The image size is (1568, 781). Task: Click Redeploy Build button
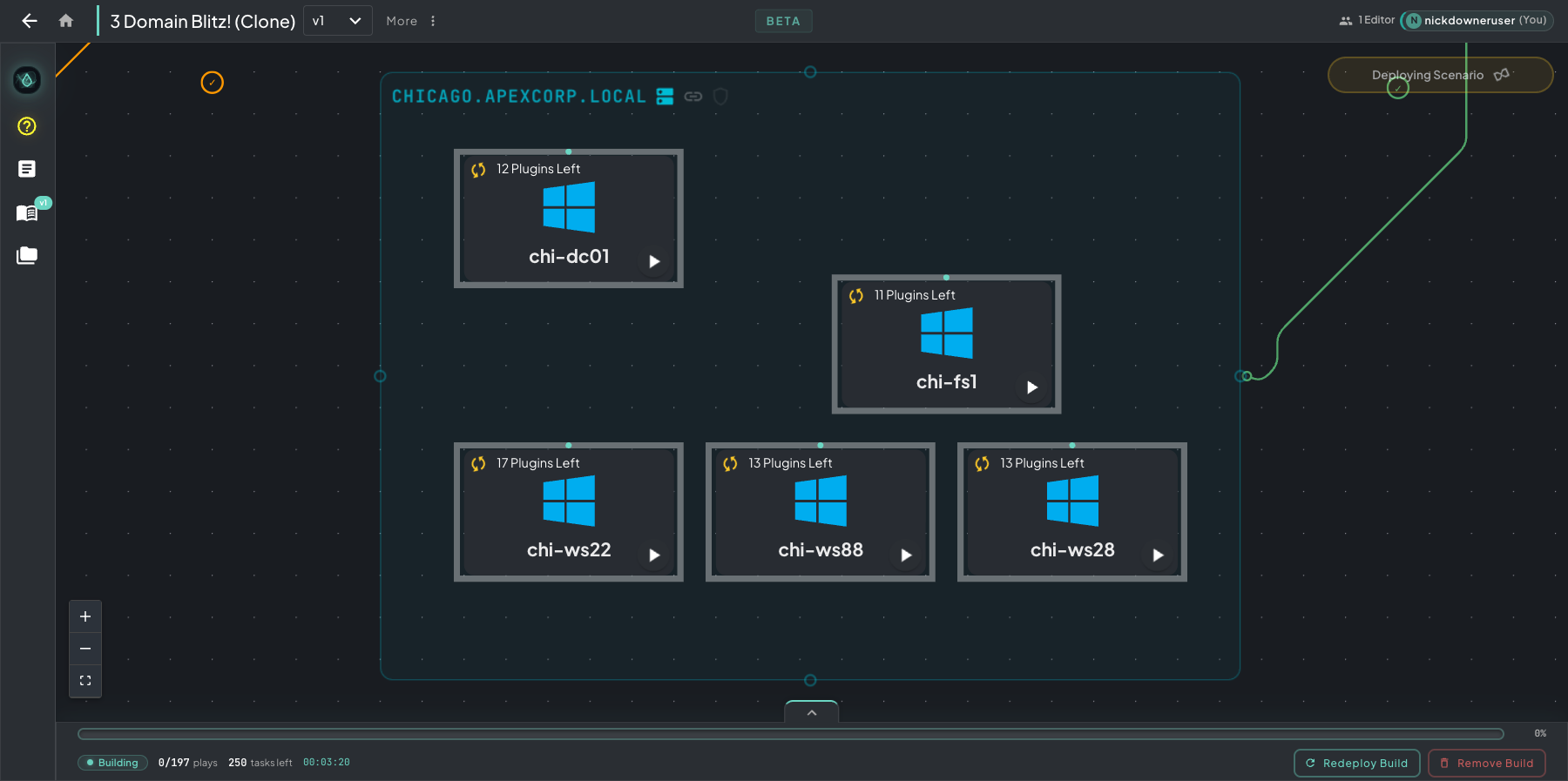(1357, 764)
